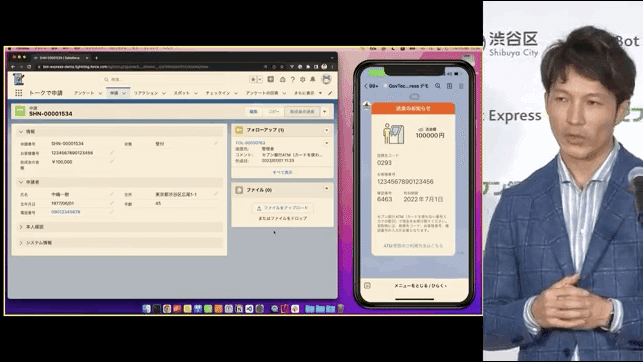Viewport: 643px width, 362px height.
Task: Click the browser back arrow
Action: pyautogui.click(x=13, y=66)
